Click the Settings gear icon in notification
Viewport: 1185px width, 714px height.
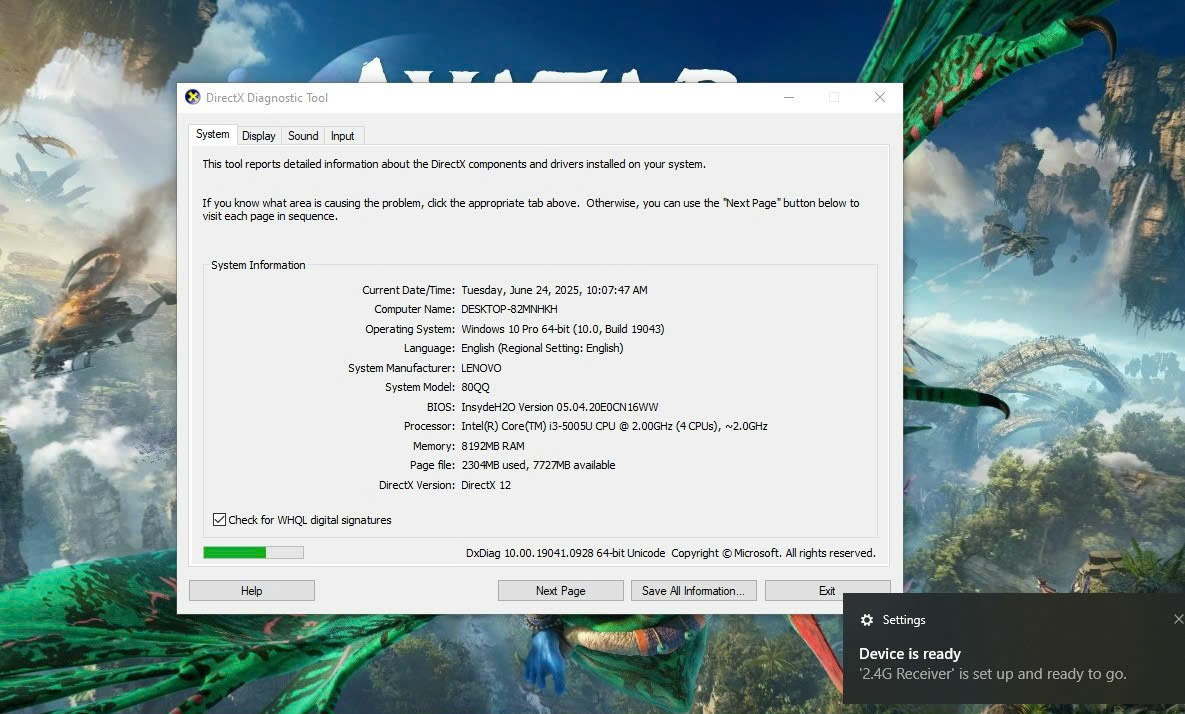pyautogui.click(x=867, y=620)
